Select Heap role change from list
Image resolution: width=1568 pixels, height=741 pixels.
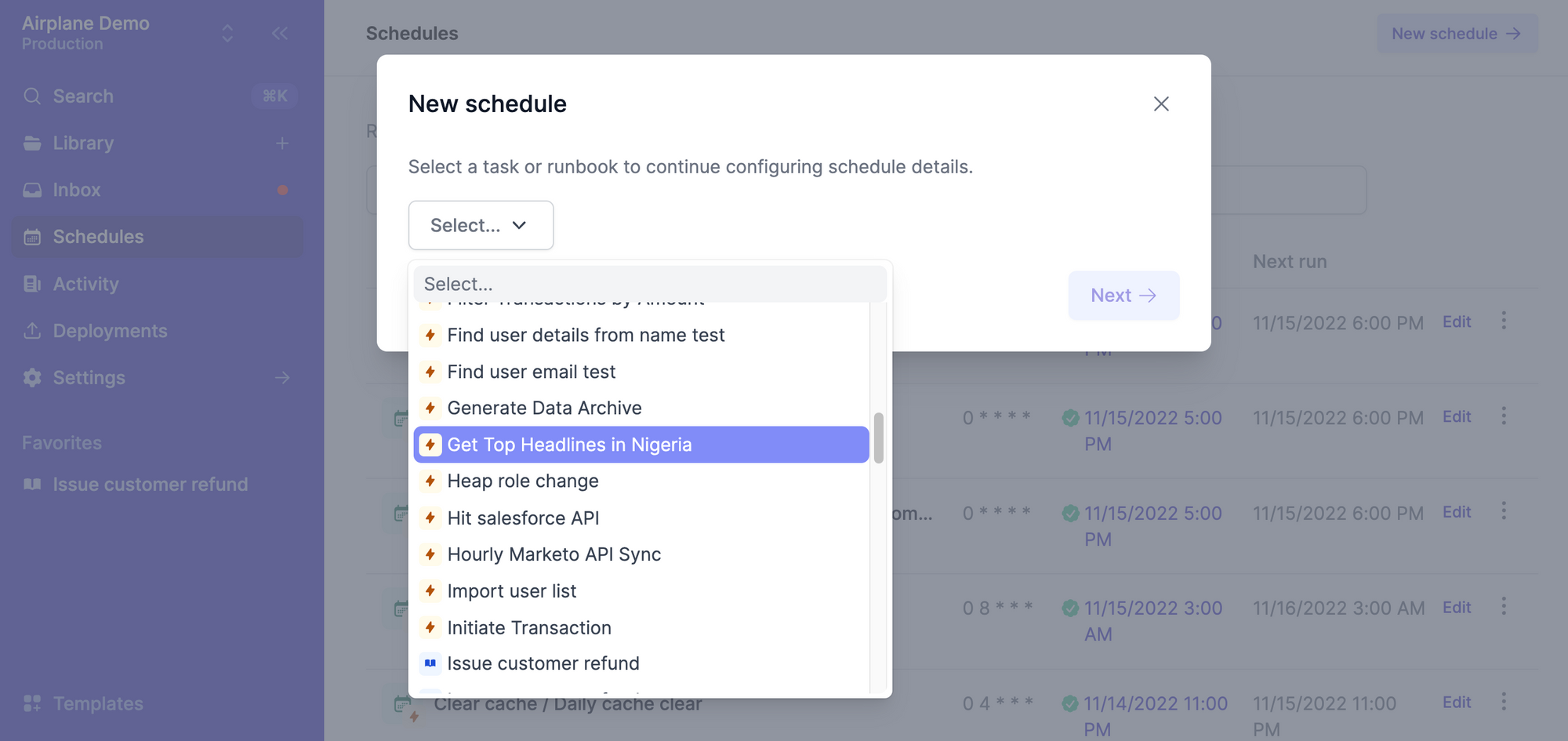pos(641,481)
